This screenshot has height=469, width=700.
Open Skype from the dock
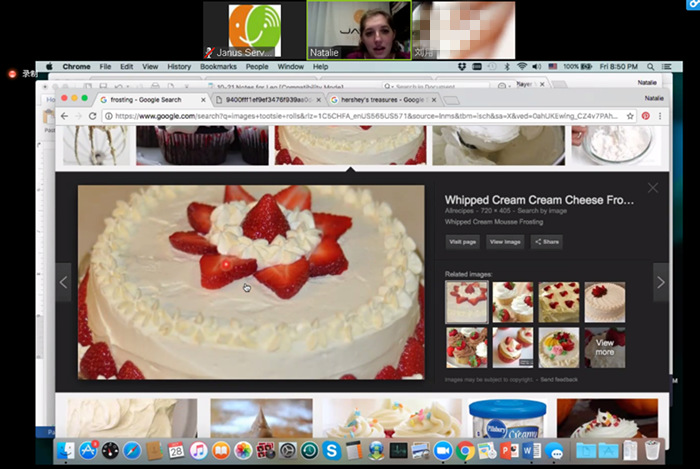[332, 451]
